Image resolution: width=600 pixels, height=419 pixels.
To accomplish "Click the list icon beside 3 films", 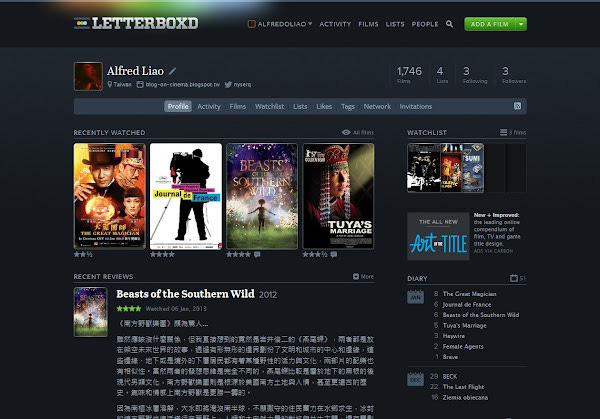I will pyautogui.click(x=503, y=132).
